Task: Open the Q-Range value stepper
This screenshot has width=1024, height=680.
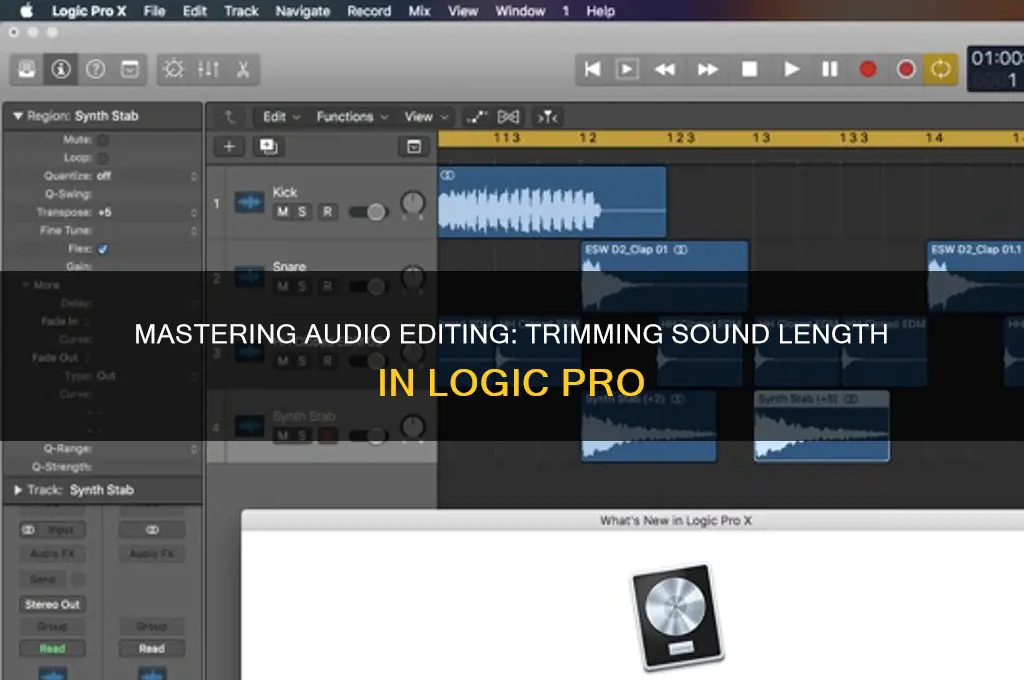Action: click(193, 449)
